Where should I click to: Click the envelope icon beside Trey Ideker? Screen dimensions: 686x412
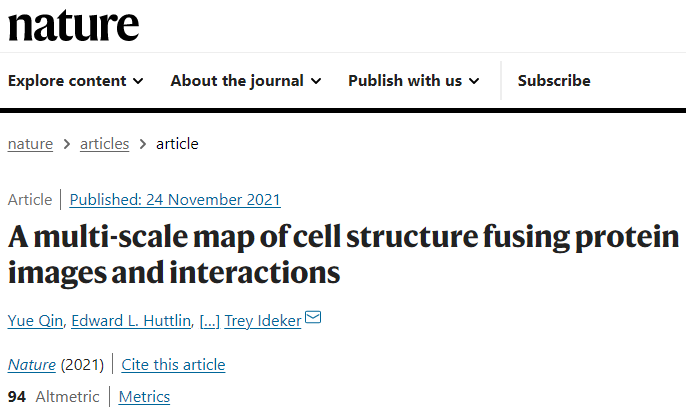pos(313,319)
